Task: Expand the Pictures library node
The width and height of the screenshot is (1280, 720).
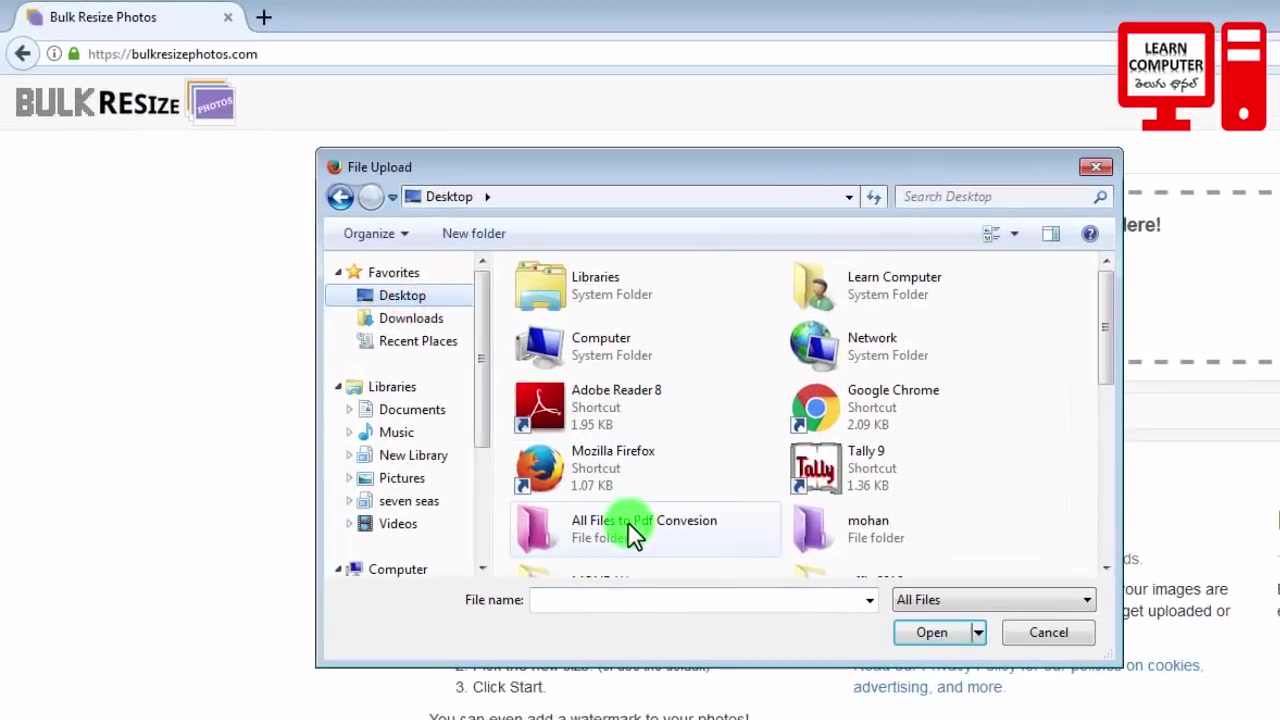Action: click(x=349, y=478)
